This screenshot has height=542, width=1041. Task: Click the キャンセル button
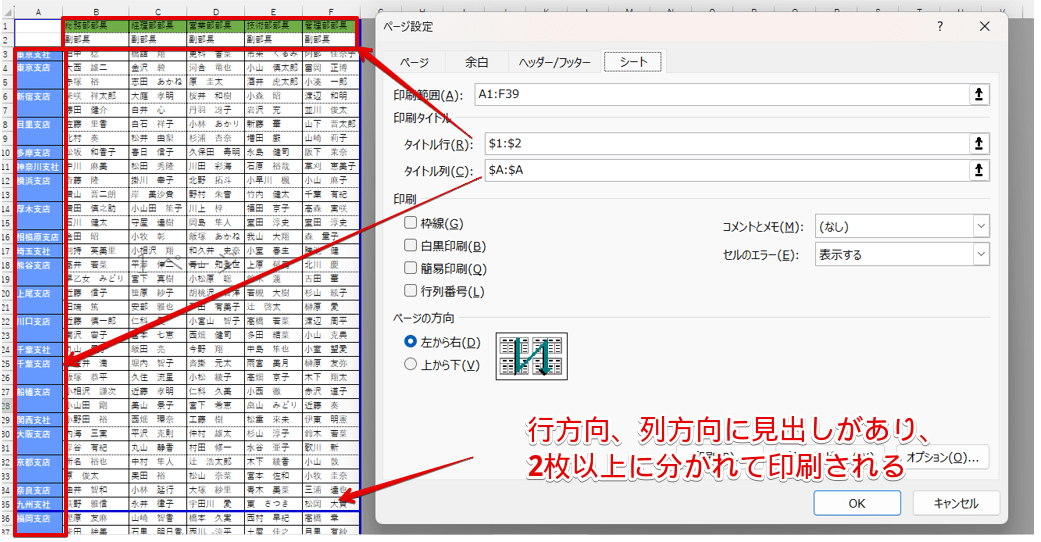952,504
